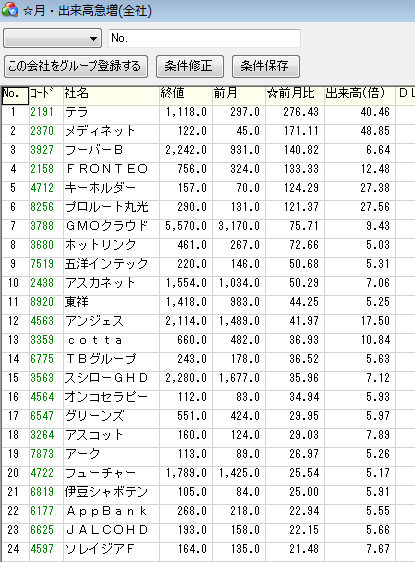Select stock code 3264
415x562 pixels.
pos(42,435)
